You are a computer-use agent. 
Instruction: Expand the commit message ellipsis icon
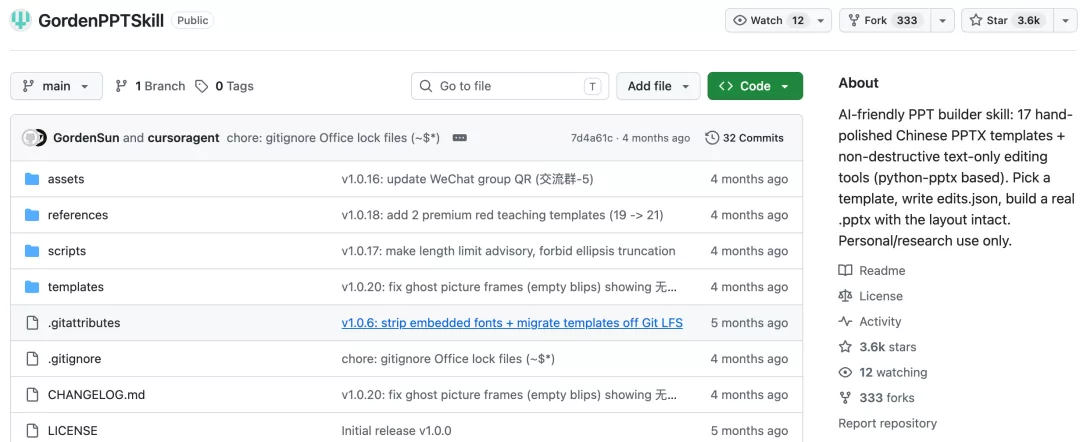[x=459, y=138]
